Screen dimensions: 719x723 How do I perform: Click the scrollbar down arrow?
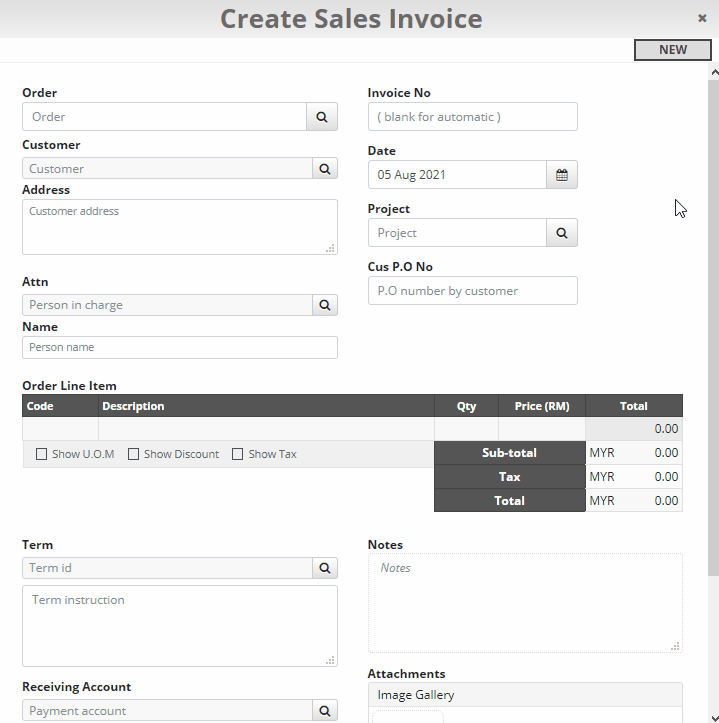714,718
